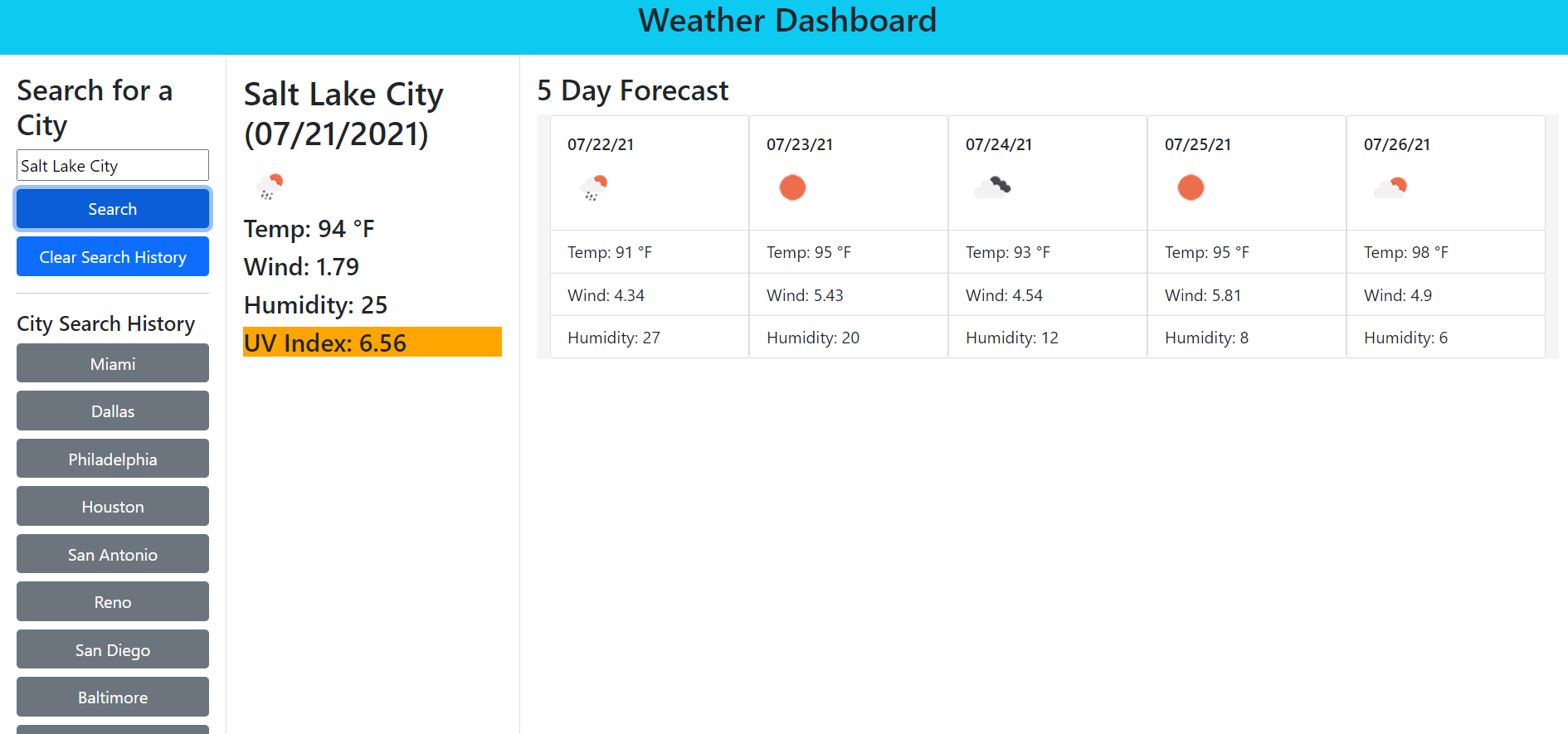This screenshot has height=734, width=1568.
Task: Choose Philadelphia in the search history
Action: pos(112,459)
